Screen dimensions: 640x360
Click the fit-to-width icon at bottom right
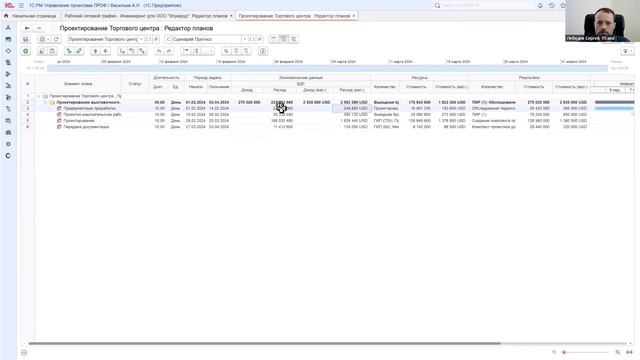click(629, 352)
